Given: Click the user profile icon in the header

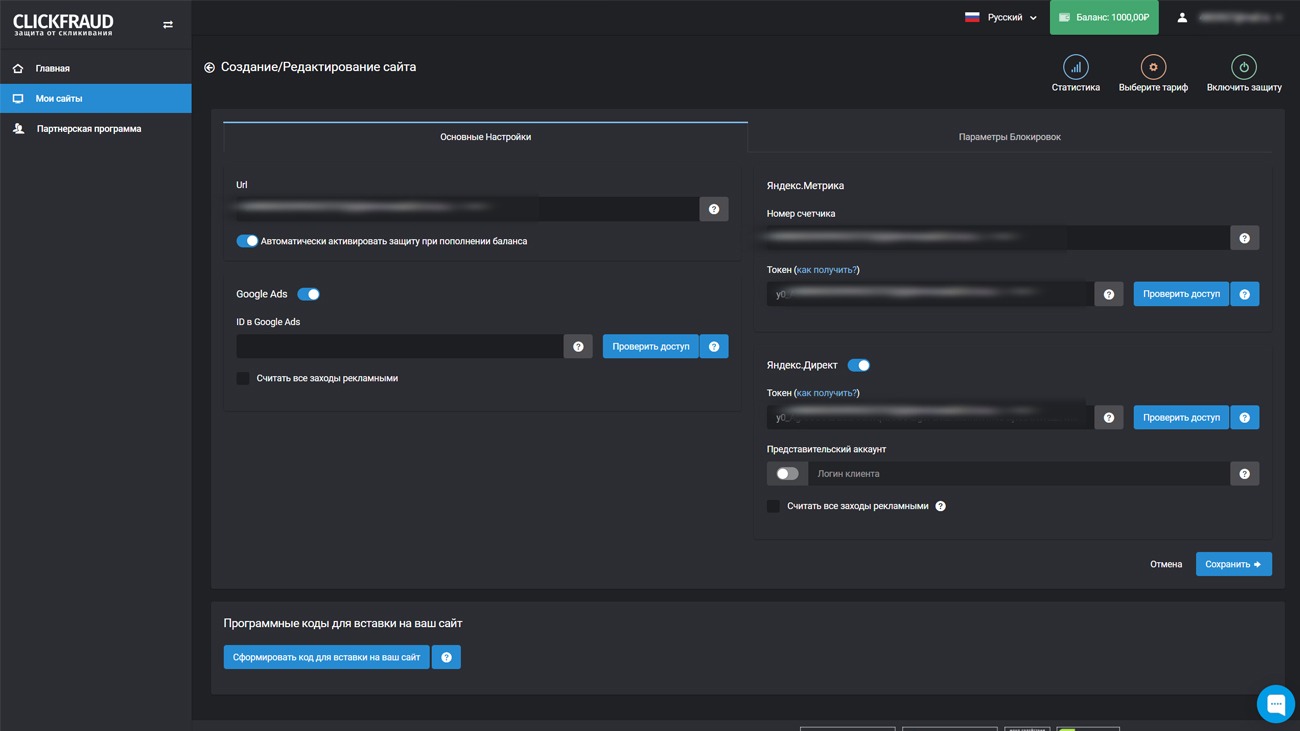Looking at the screenshot, I should (x=1182, y=18).
